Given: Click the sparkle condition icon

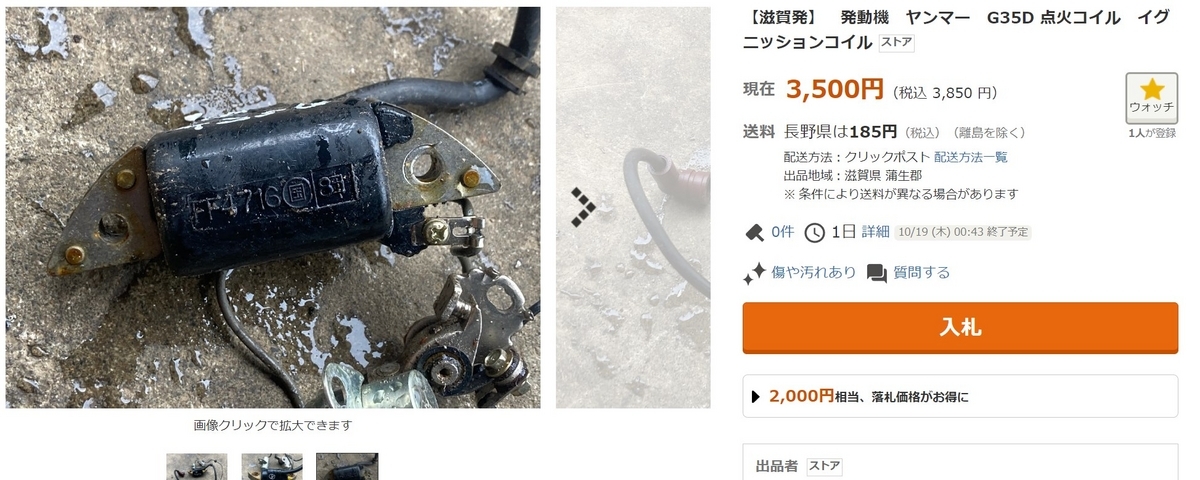Looking at the screenshot, I should 754,273.
